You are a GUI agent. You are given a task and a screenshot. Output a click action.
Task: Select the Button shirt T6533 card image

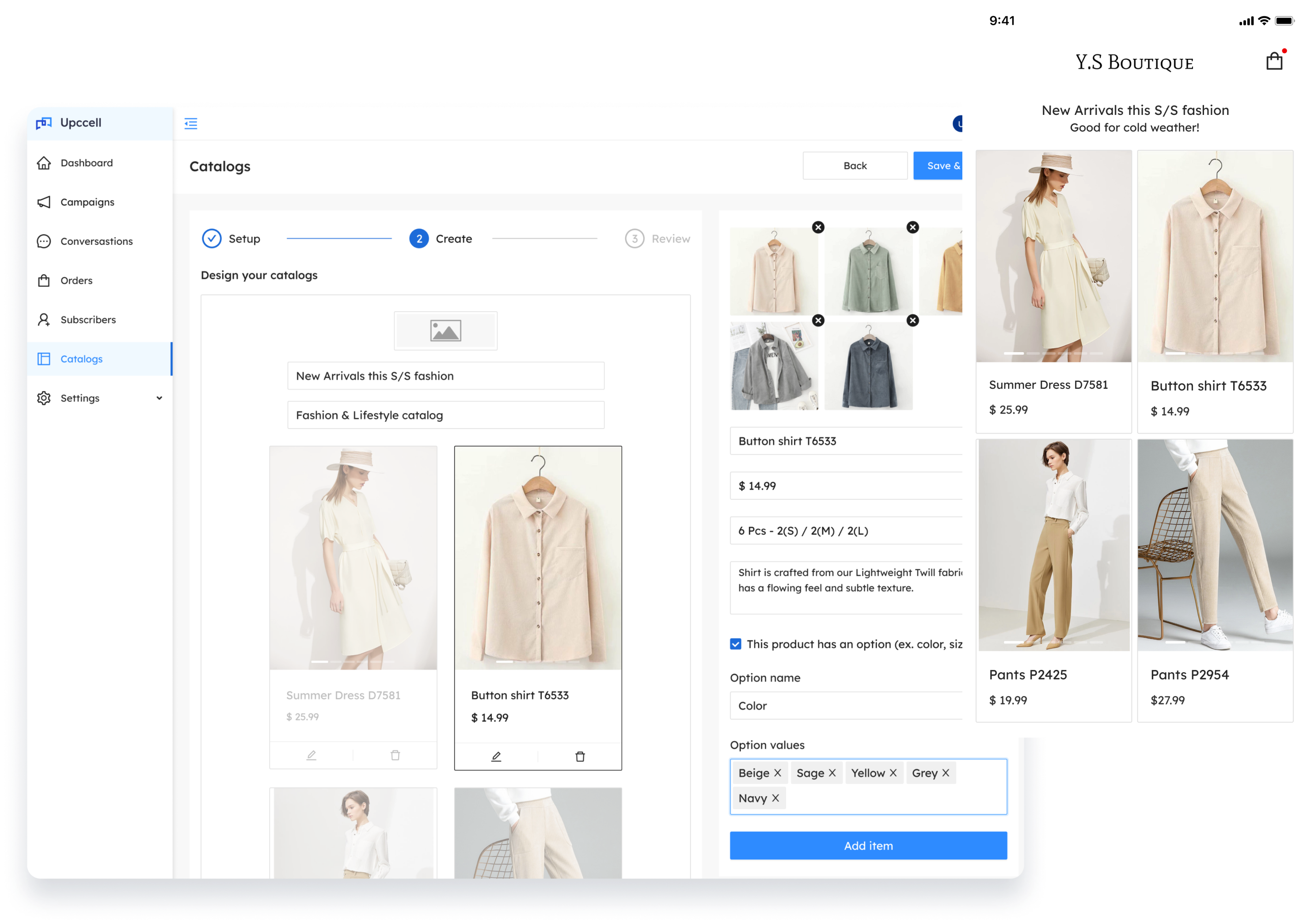[x=538, y=558]
